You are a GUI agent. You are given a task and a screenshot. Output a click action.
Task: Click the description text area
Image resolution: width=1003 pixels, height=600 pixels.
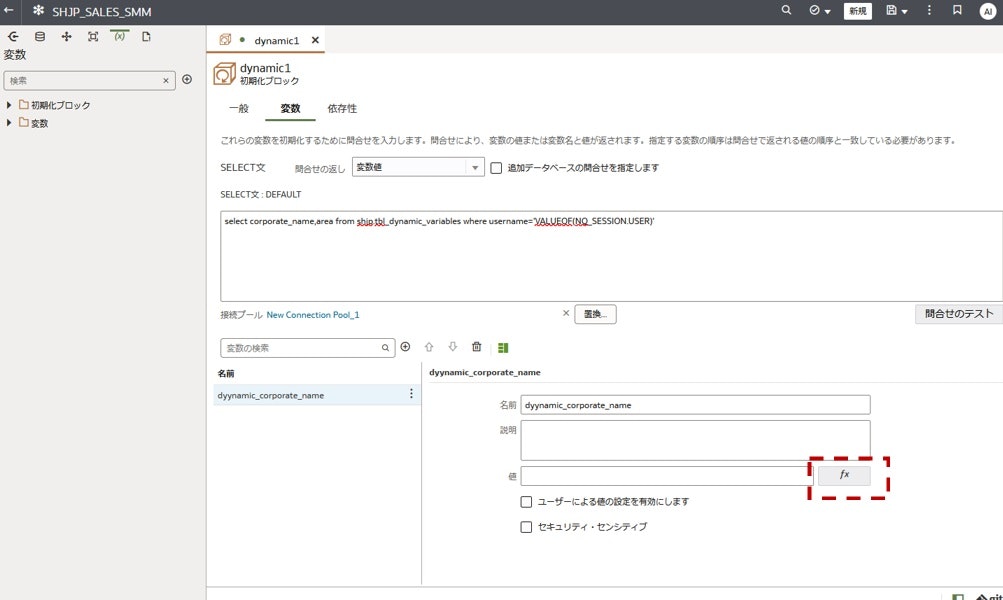coord(695,440)
